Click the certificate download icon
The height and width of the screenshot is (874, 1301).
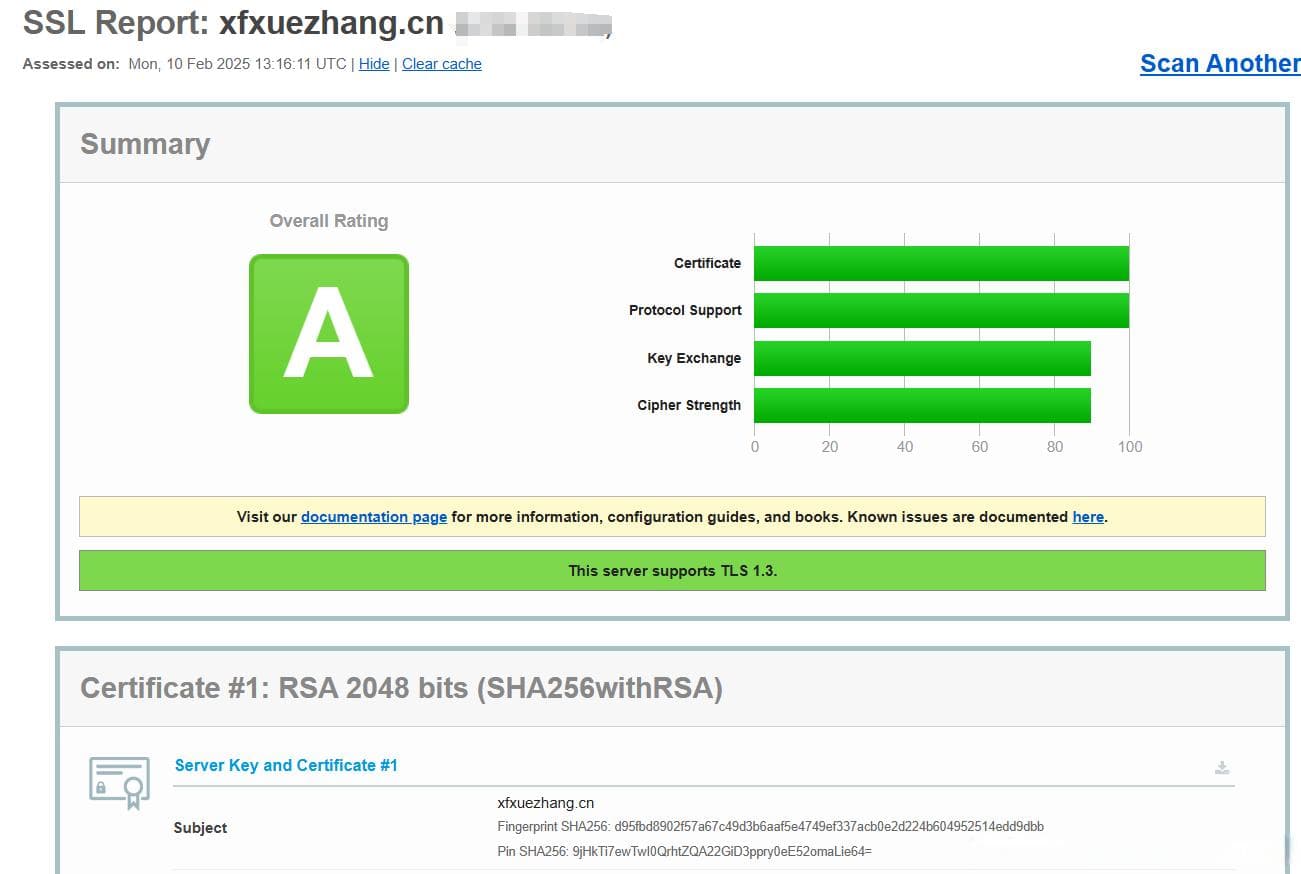(x=1221, y=768)
